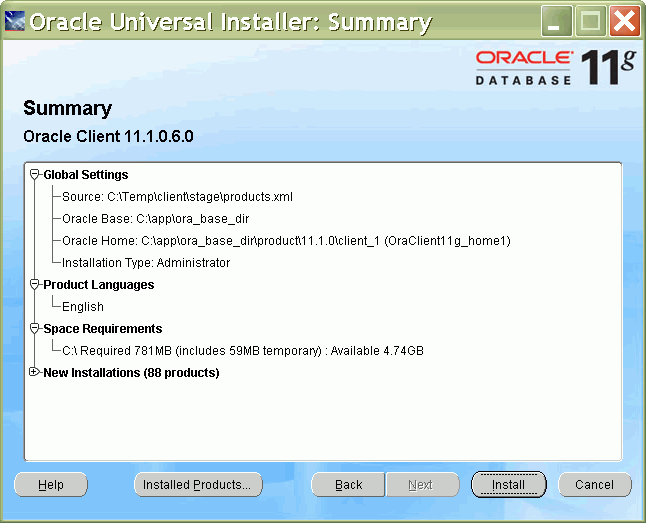The image size is (646, 523).
Task: Select the English language row
Action: tap(83, 307)
